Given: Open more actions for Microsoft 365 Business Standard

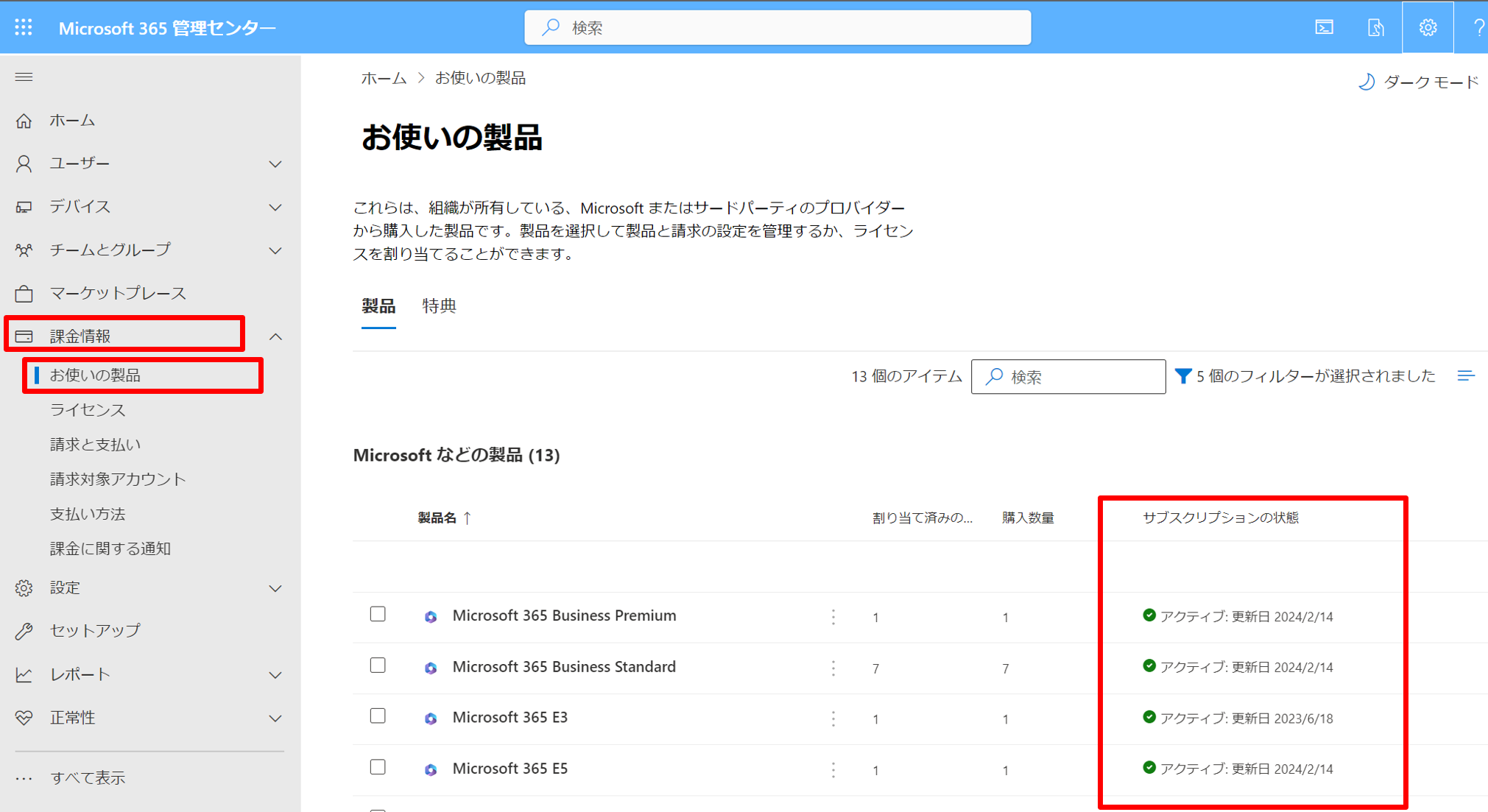Looking at the screenshot, I should pyautogui.click(x=833, y=668).
